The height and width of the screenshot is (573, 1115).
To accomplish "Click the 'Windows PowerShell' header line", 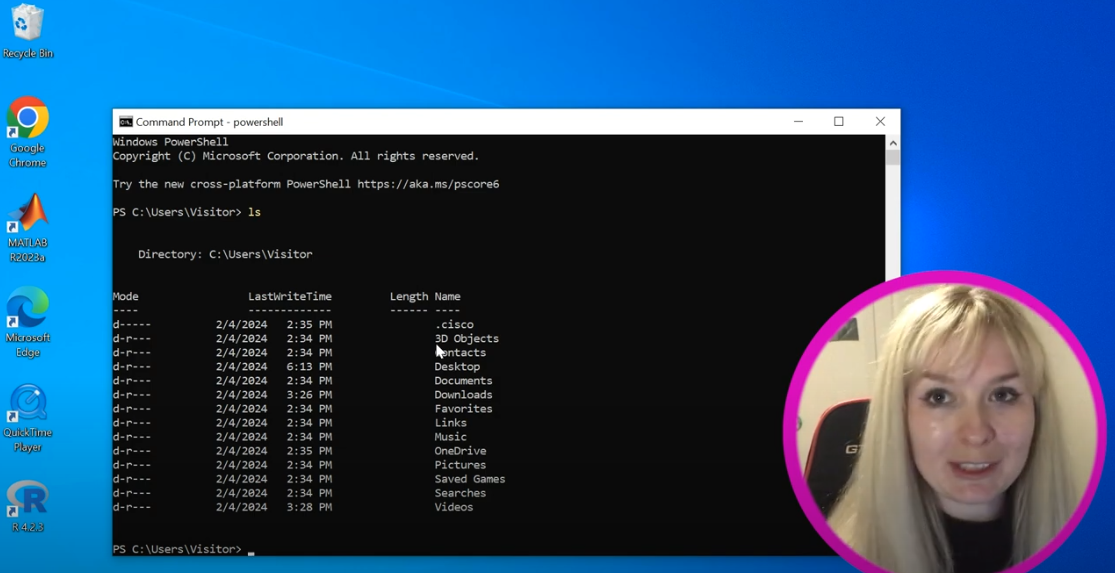I will click(x=170, y=142).
